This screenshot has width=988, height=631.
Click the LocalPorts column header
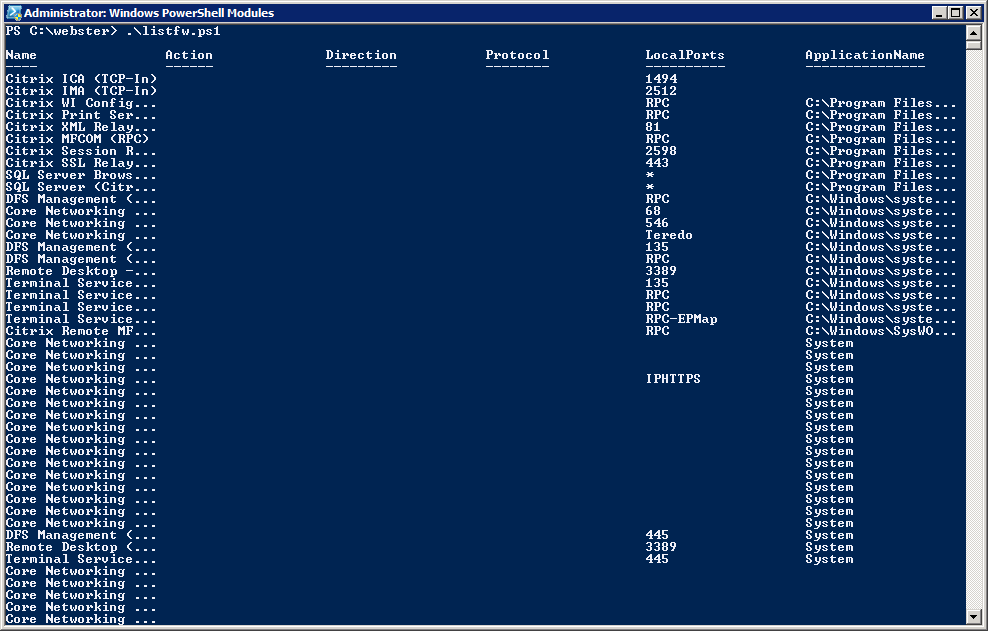click(x=685, y=55)
